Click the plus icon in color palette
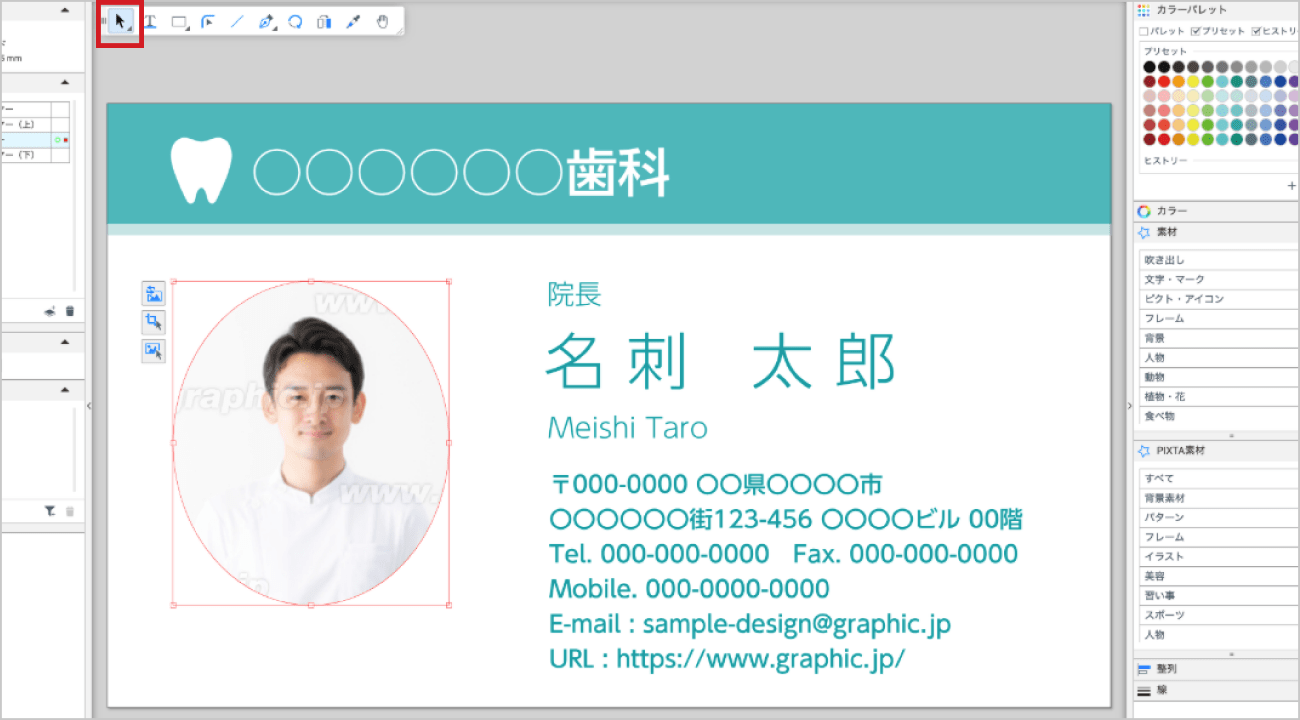 click(x=1291, y=186)
